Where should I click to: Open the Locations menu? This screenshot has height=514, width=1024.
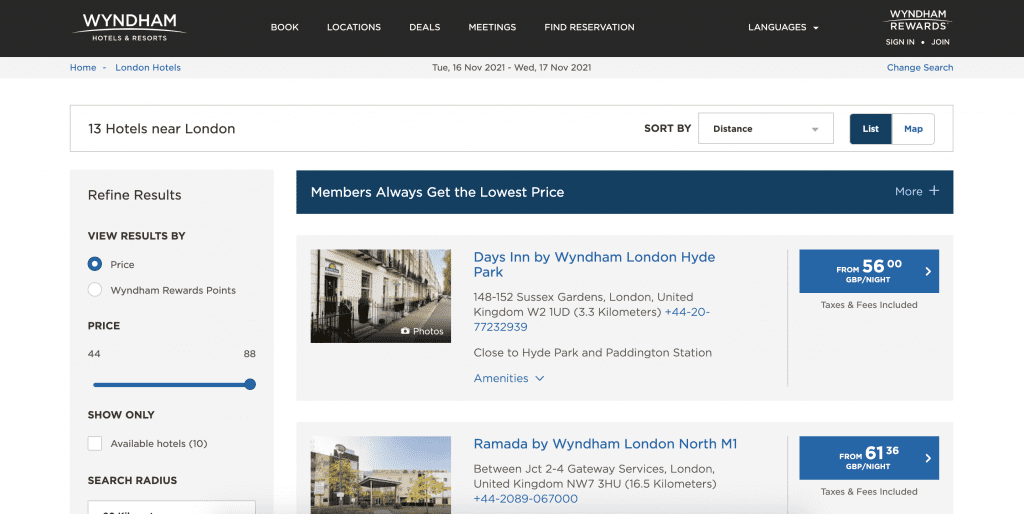[x=354, y=27]
